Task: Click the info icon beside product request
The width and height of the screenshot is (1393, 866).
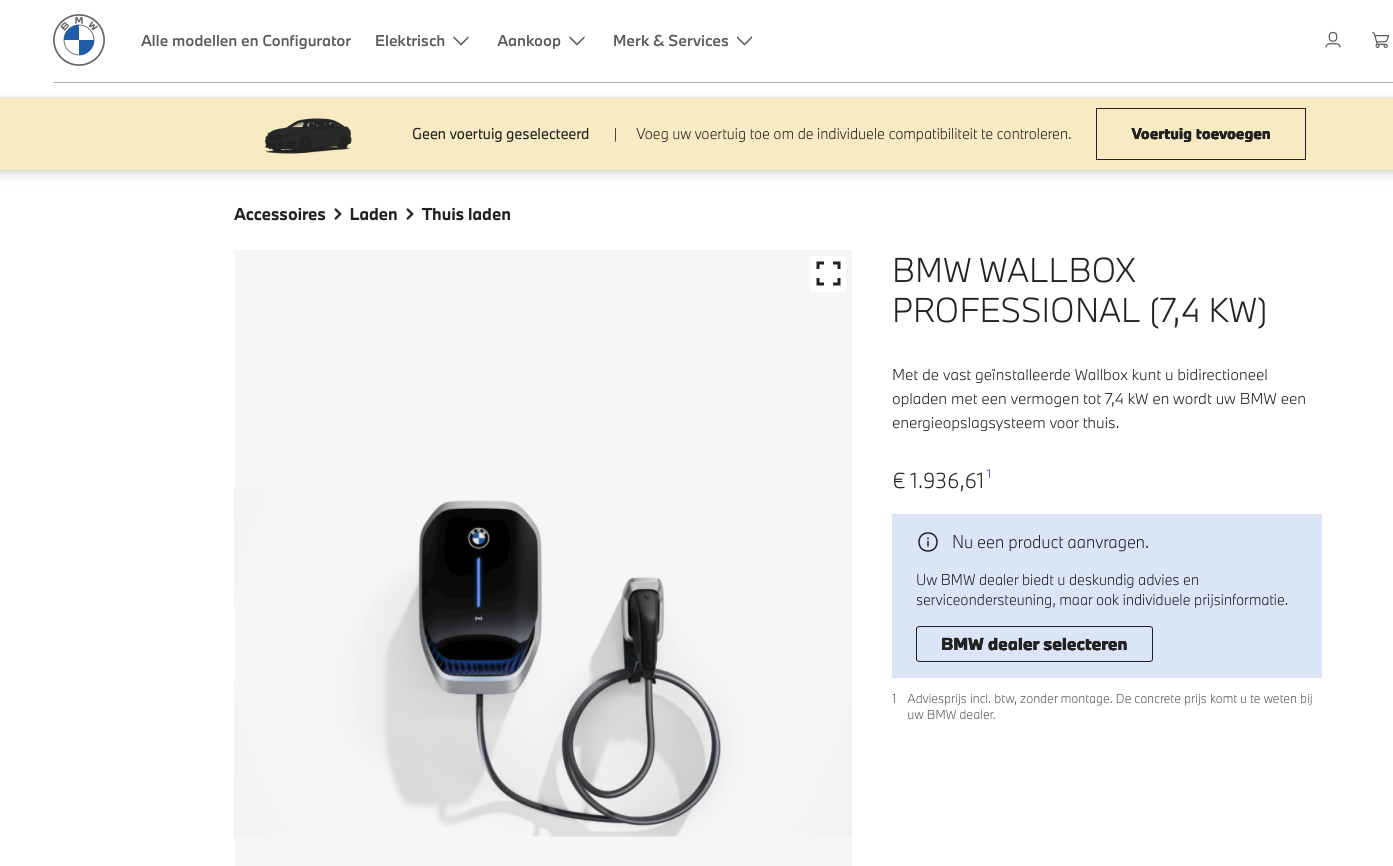Action: [x=928, y=542]
